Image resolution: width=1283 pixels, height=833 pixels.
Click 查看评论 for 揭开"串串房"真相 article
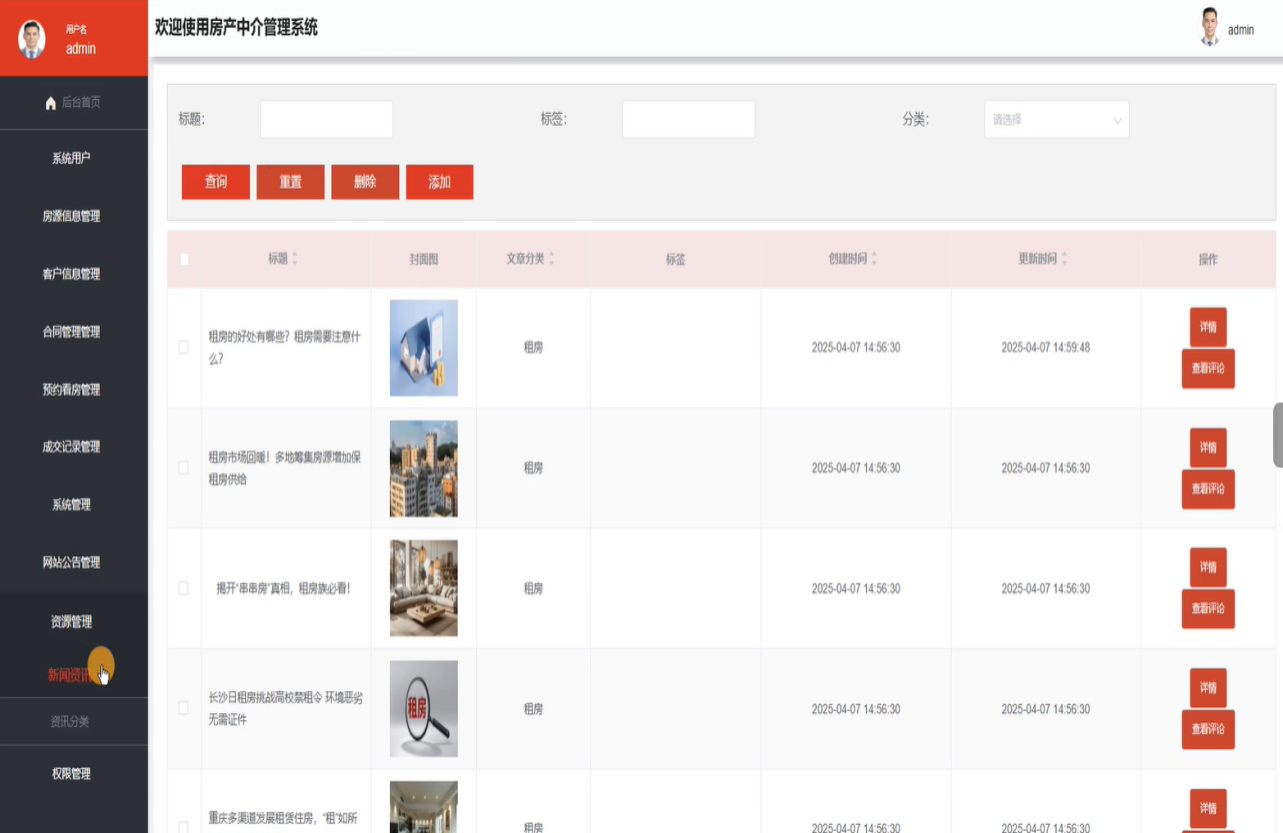(1208, 609)
